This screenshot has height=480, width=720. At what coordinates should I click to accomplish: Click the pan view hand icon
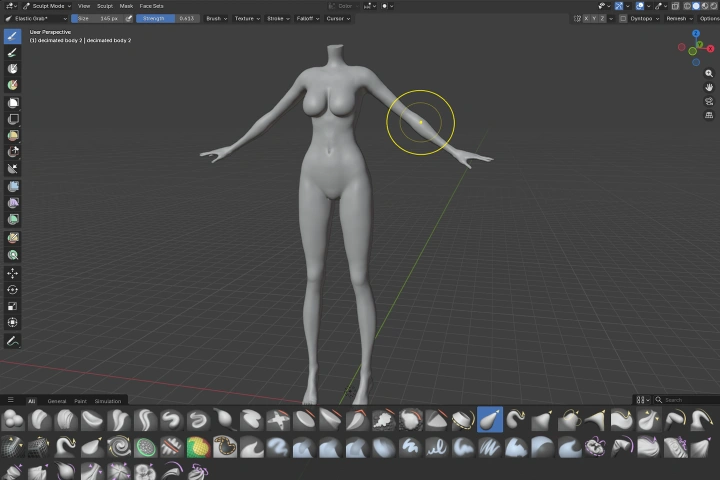pyautogui.click(x=709, y=87)
